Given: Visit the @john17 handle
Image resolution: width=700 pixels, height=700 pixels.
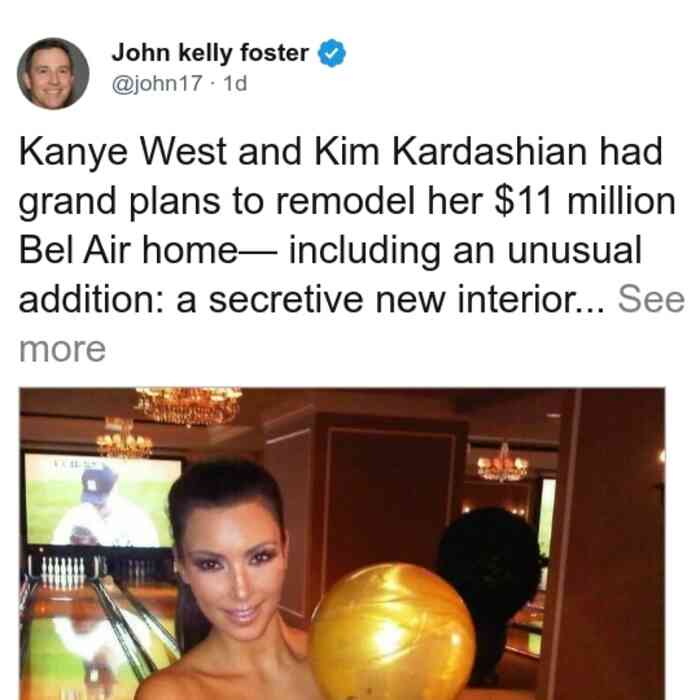Looking at the screenshot, I should pyautogui.click(x=157, y=83).
